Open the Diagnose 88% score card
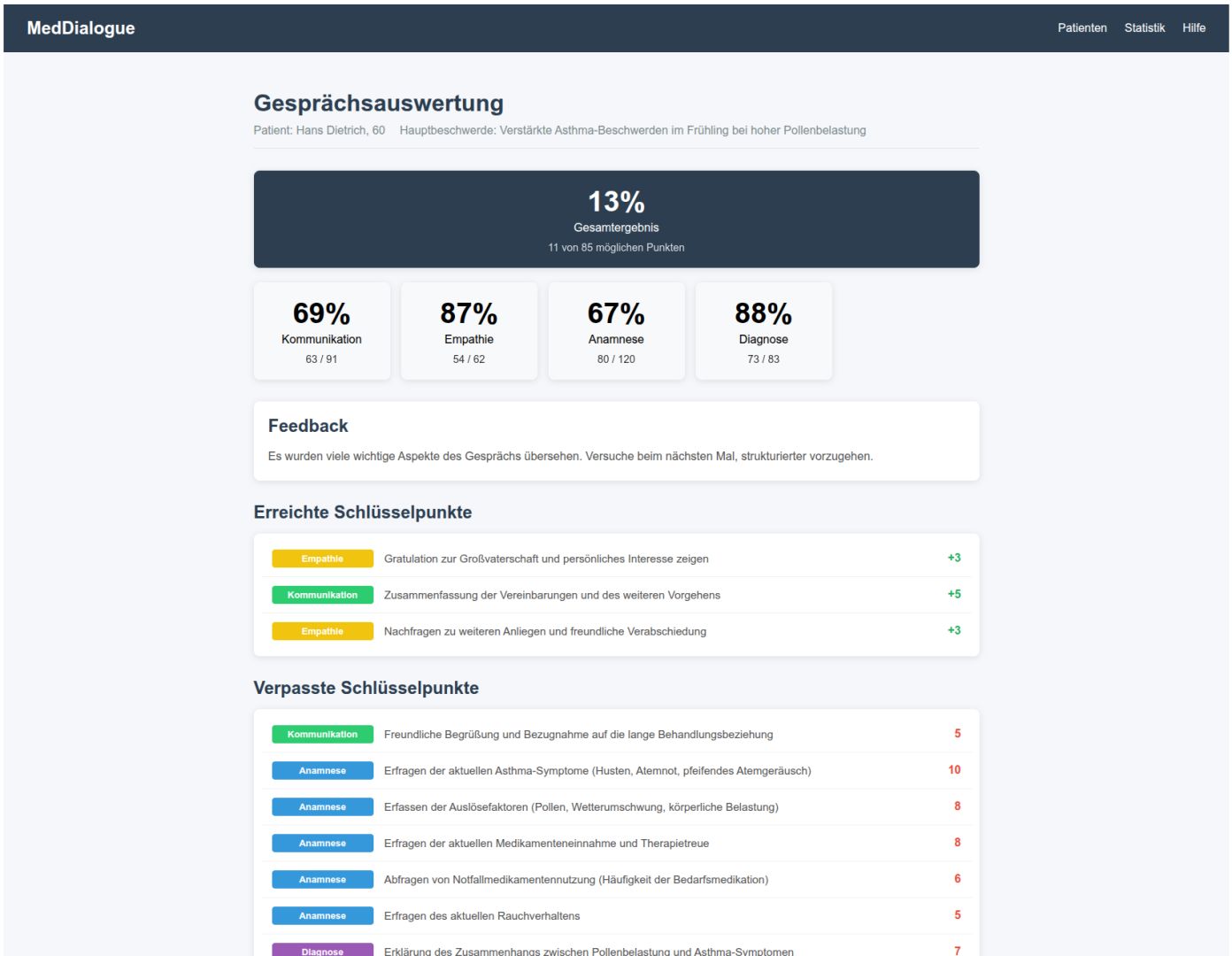 [763, 331]
